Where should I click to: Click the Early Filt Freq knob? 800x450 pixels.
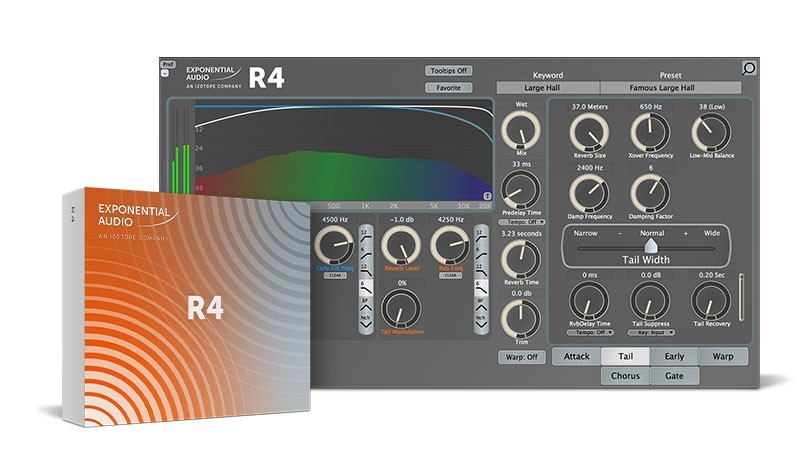tap(335, 245)
